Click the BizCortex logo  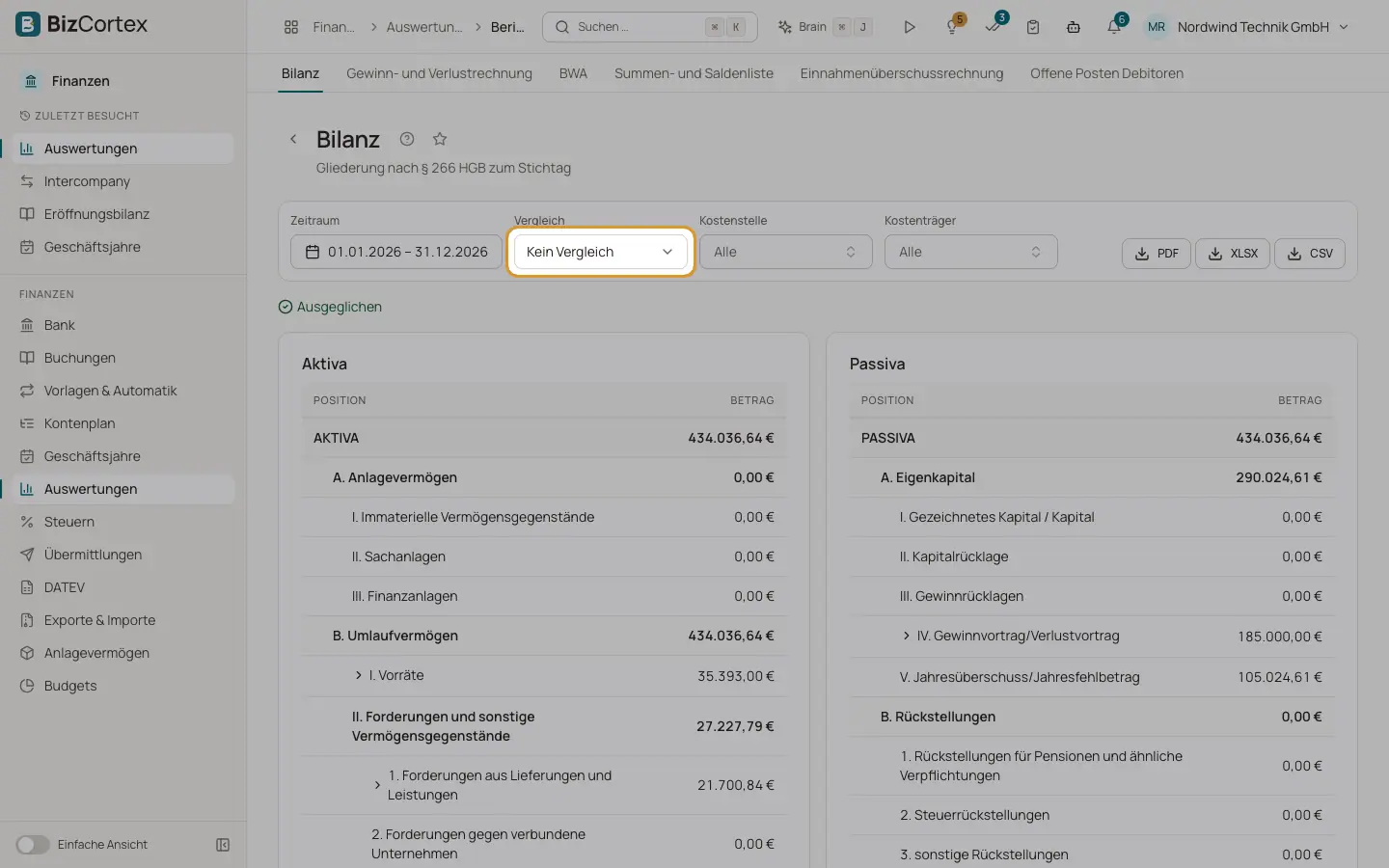coord(82,24)
